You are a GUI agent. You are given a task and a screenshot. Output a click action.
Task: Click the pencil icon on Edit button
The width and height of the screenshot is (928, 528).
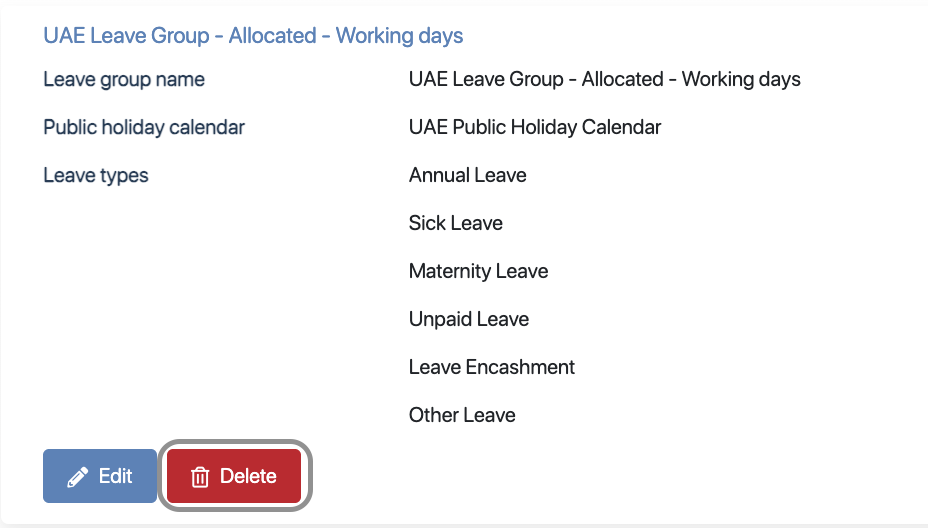point(78,477)
